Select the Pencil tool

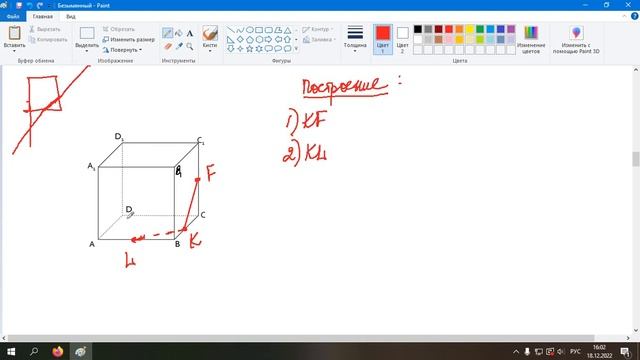[167, 33]
